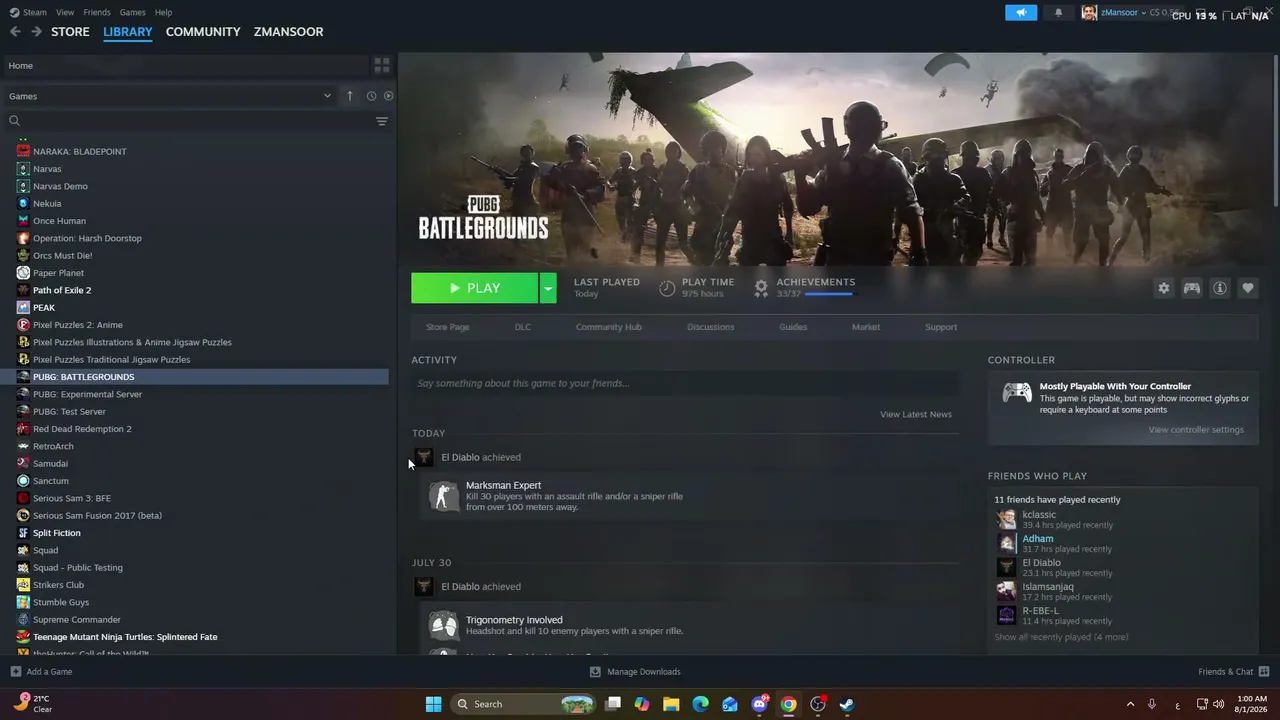
Task: Open the View menu
Action: (x=65, y=12)
